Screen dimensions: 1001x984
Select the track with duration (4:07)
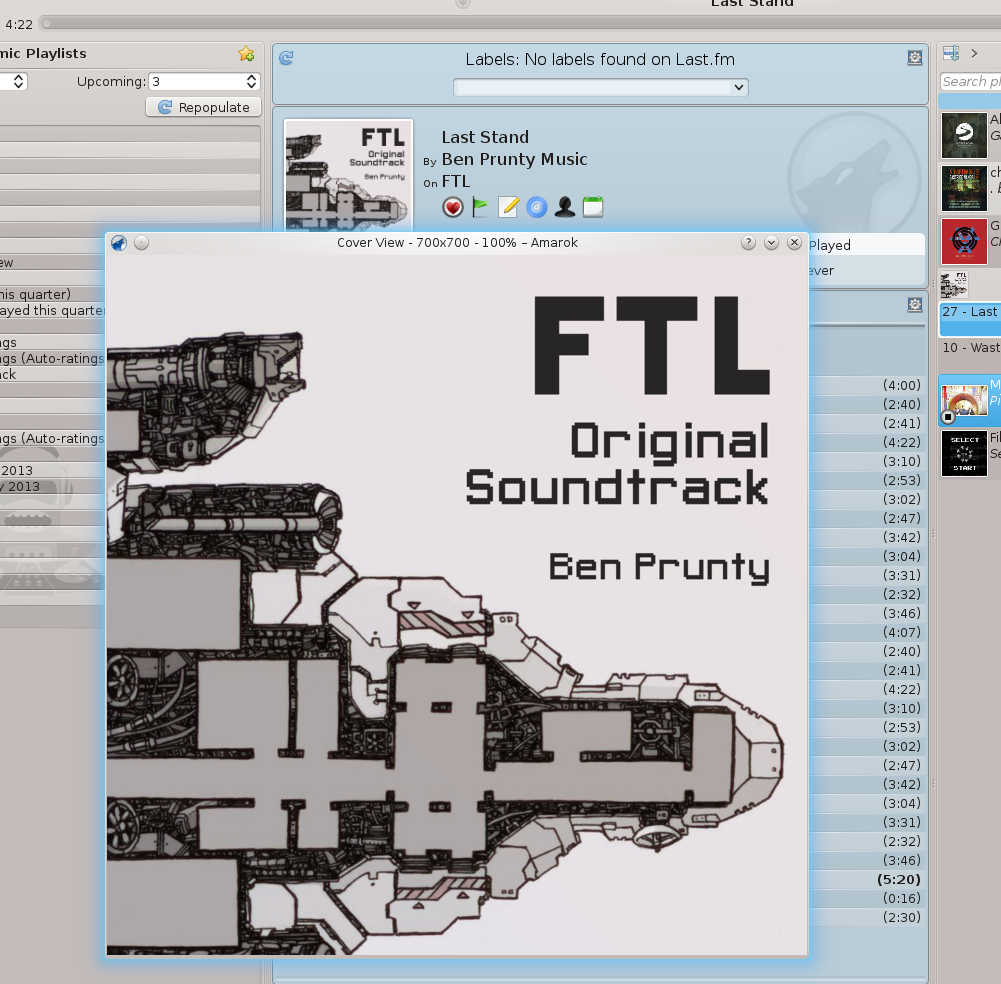click(868, 632)
